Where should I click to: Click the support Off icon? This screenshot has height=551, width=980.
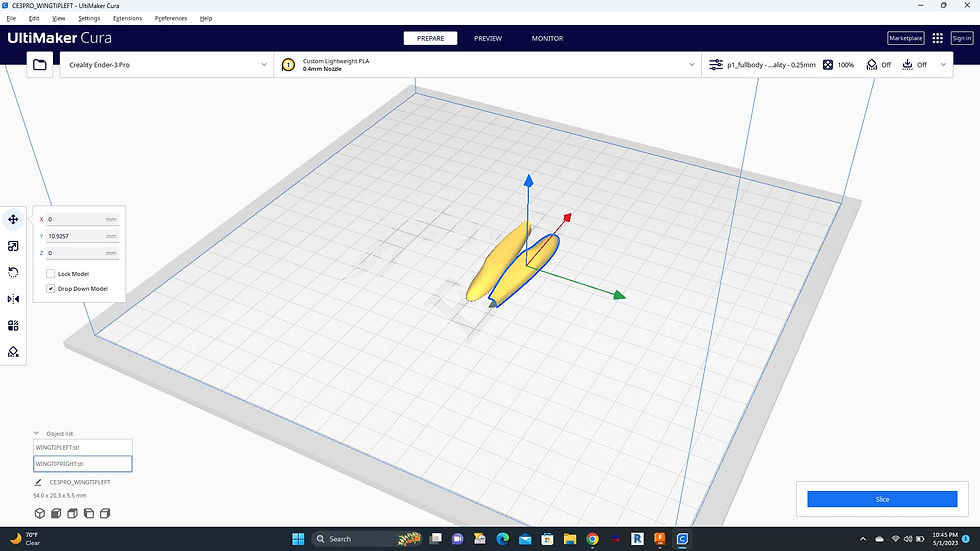pos(872,64)
